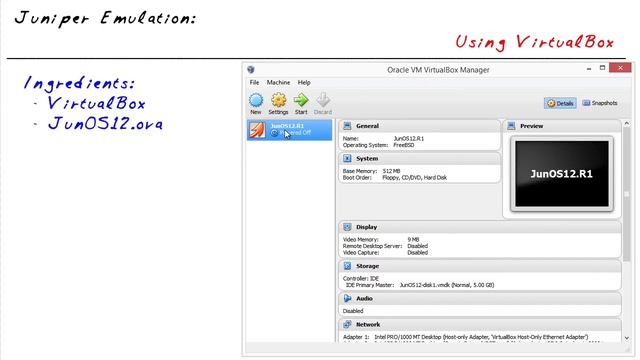Image resolution: width=640 pixels, height=360 pixels.
Task: Click Operating System FreeBSD value
Action: 404,145
